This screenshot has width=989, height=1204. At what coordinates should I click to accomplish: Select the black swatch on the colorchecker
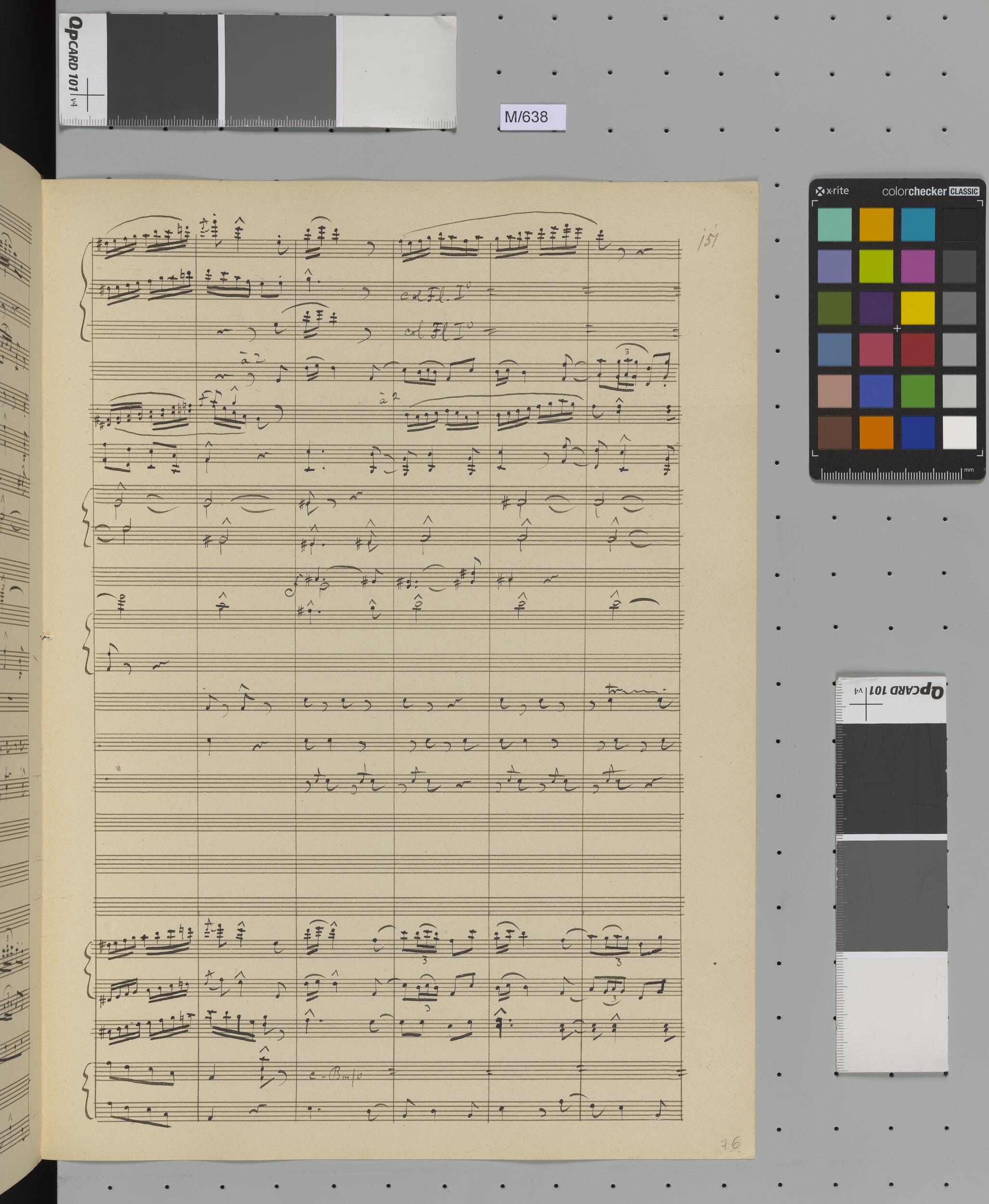click(x=960, y=224)
